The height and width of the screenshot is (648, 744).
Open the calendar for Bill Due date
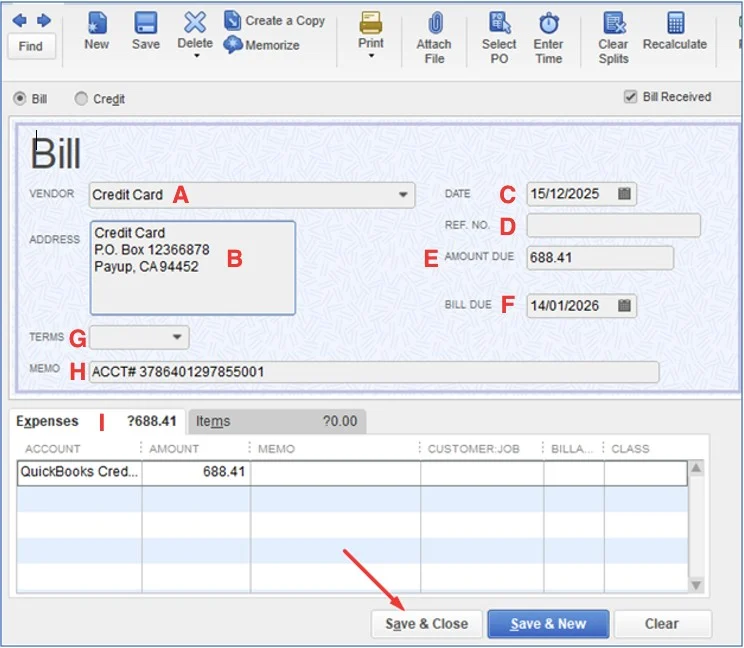pos(624,305)
